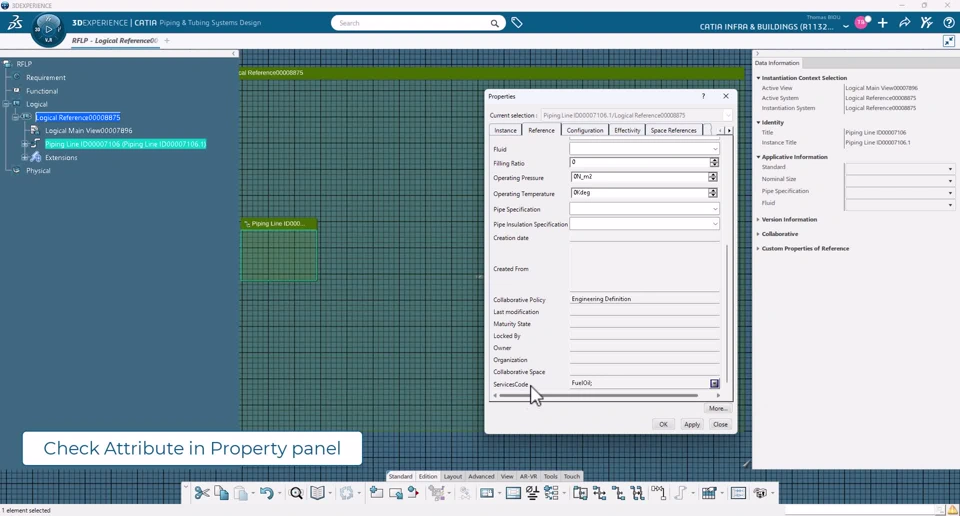Click the Undo arrow icon
This screenshot has height=516, width=960.
coord(266,493)
